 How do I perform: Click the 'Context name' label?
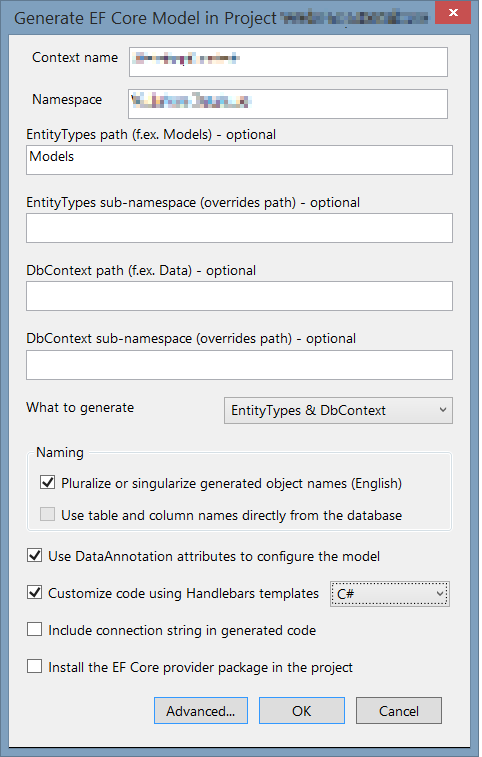[75, 57]
